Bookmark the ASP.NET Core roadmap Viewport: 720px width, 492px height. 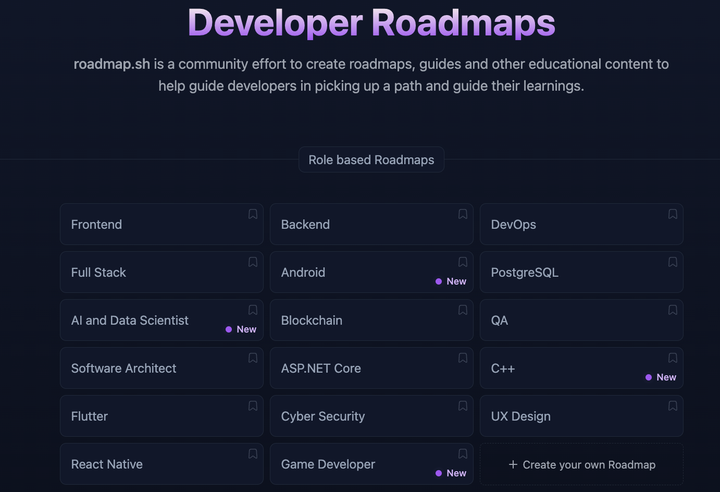point(462,358)
